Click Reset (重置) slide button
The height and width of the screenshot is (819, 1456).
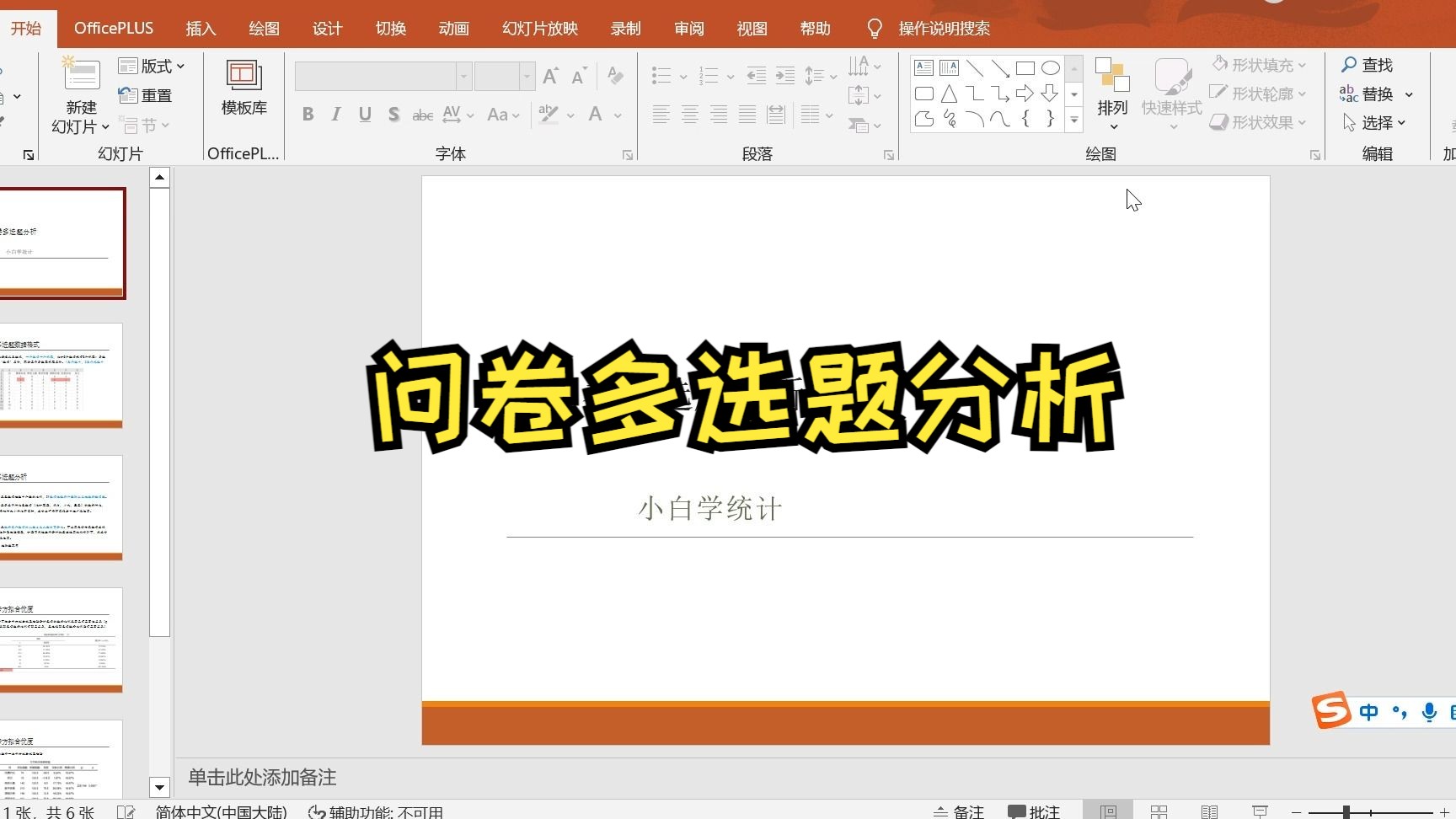click(146, 95)
